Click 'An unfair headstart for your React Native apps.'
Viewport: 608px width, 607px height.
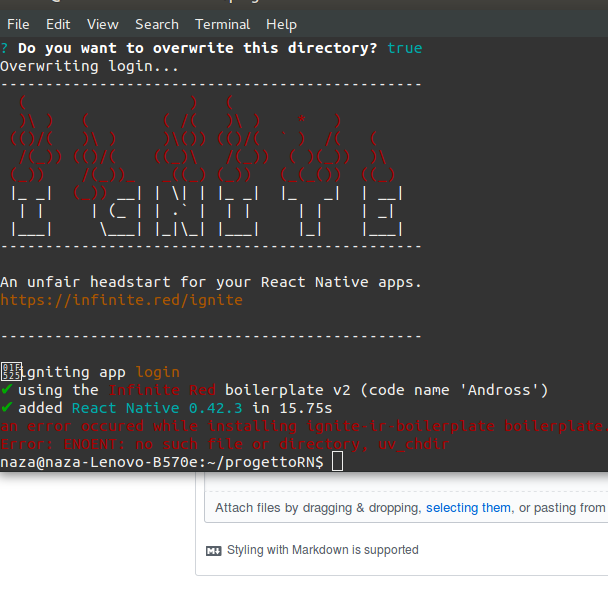pos(211,282)
